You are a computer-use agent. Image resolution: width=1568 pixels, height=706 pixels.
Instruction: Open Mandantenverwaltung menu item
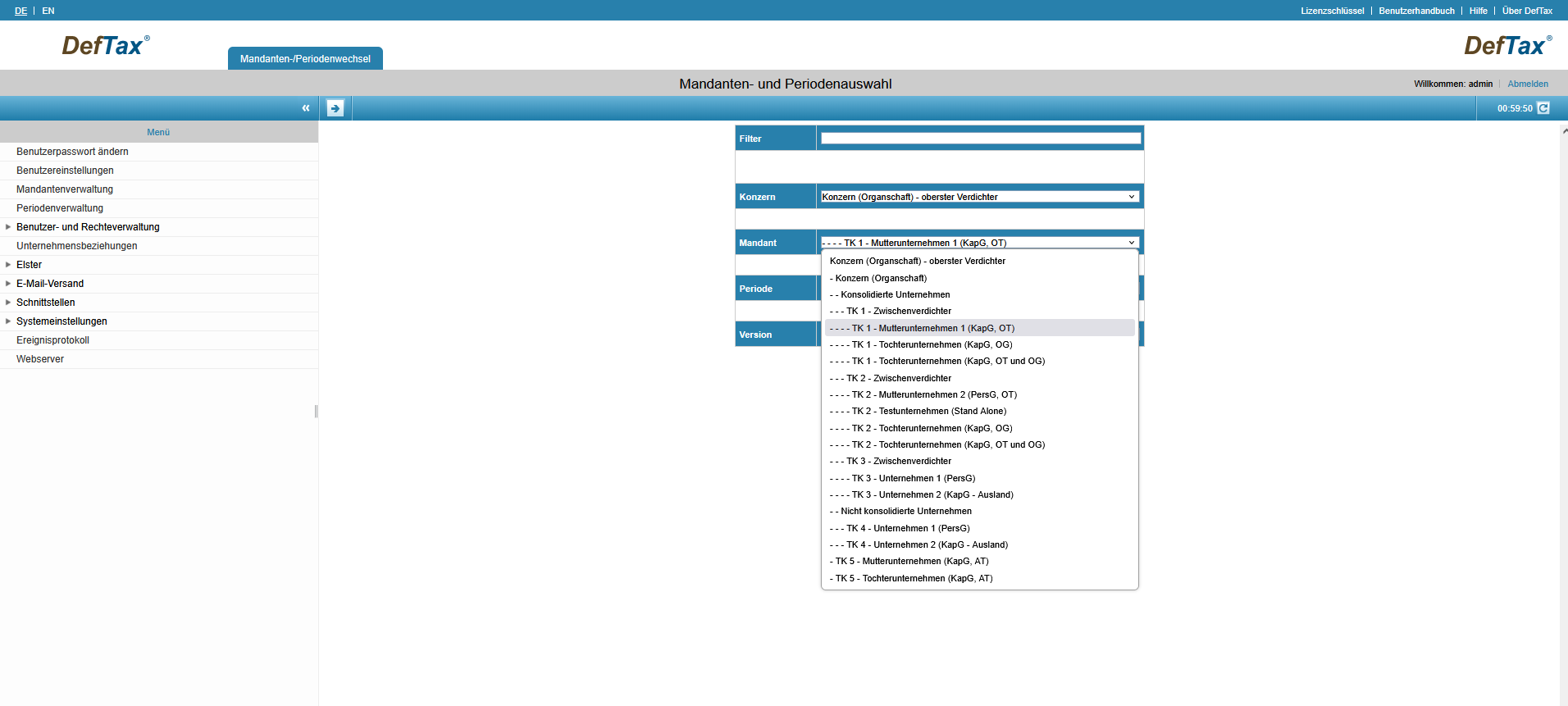(x=159, y=189)
